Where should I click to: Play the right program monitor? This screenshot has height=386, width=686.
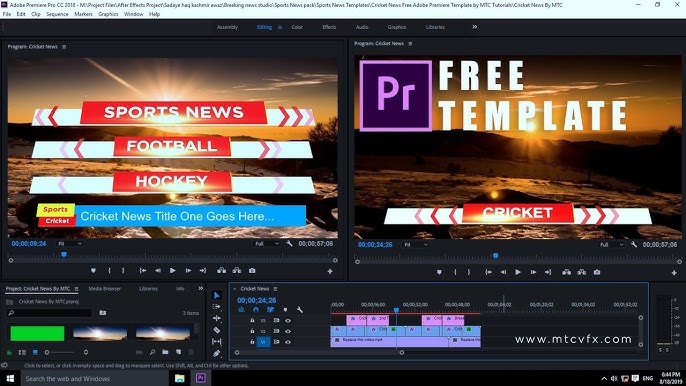coord(518,272)
